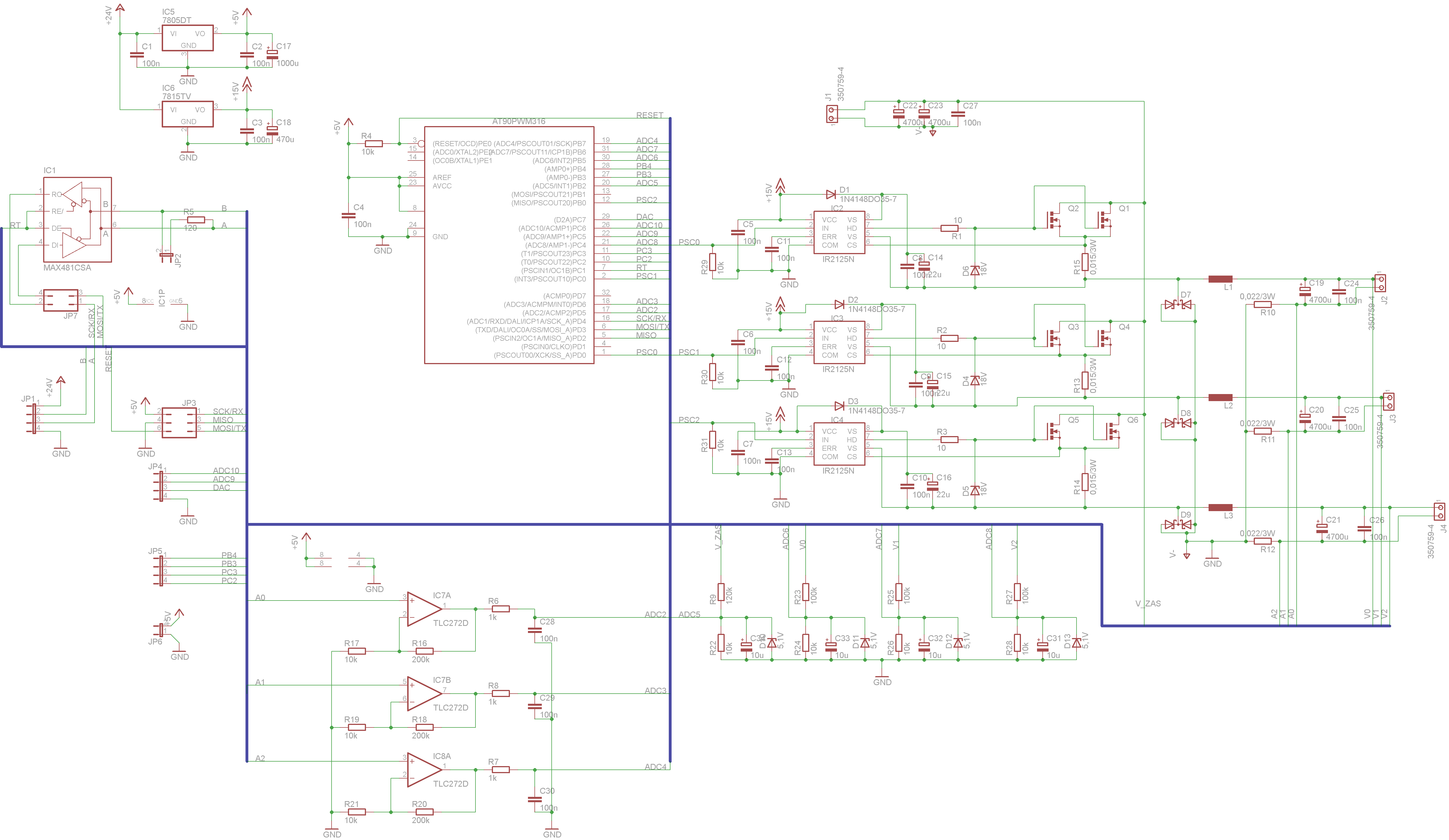Click the D1 1N4148 diode symbol
The width and height of the screenshot is (1449, 840).
point(831,194)
